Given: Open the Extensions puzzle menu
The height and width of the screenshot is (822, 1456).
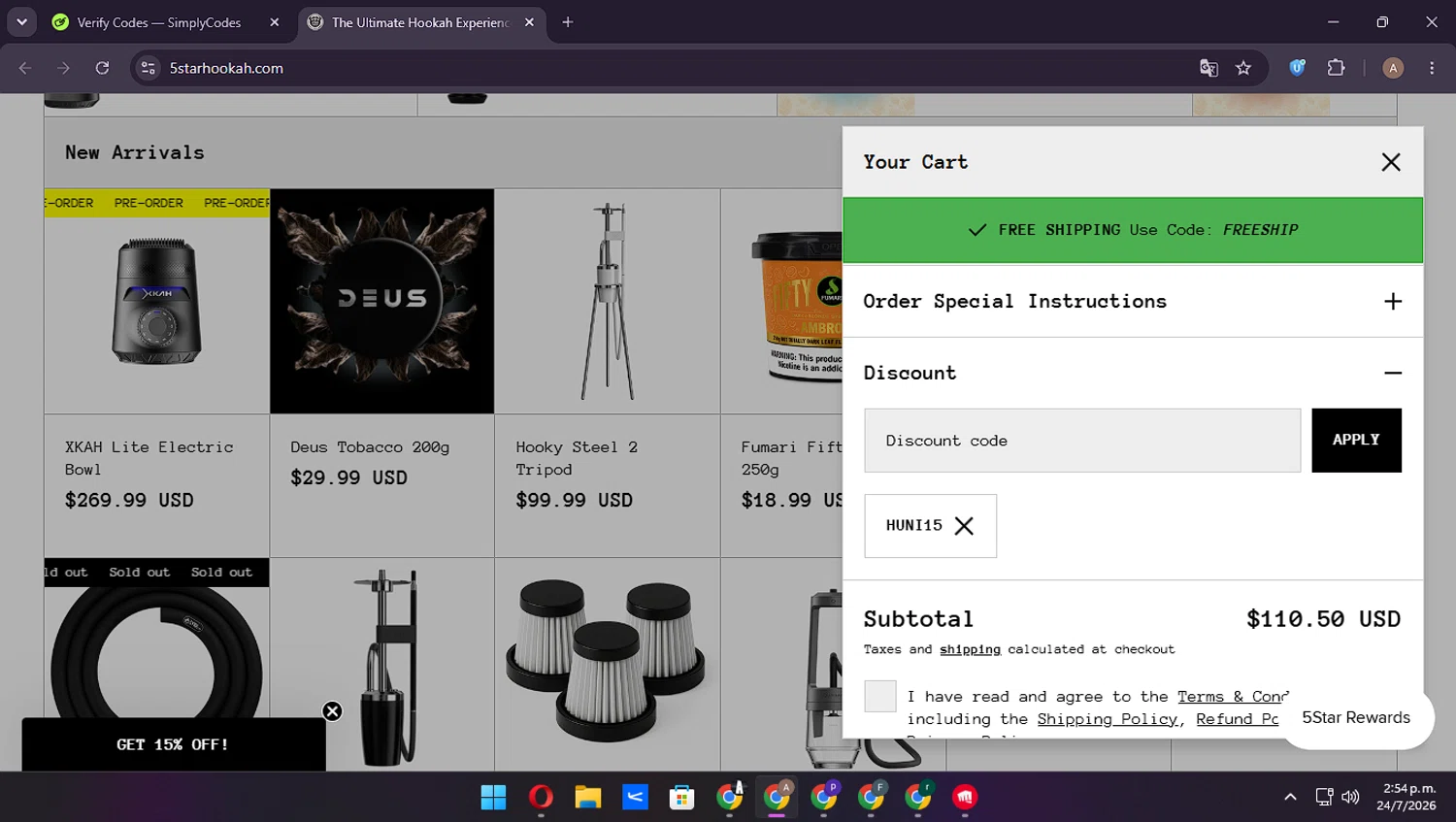Looking at the screenshot, I should [x=1337, y=68].
